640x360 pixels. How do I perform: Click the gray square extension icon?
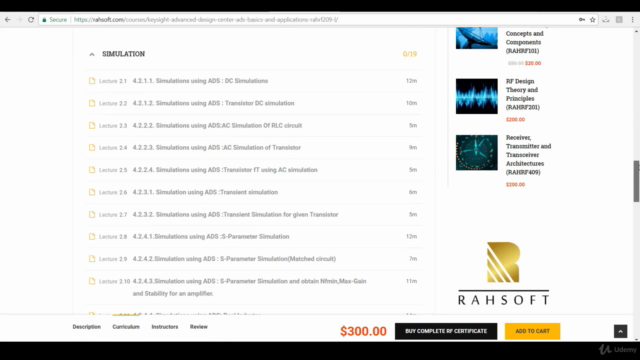(619, 20)
